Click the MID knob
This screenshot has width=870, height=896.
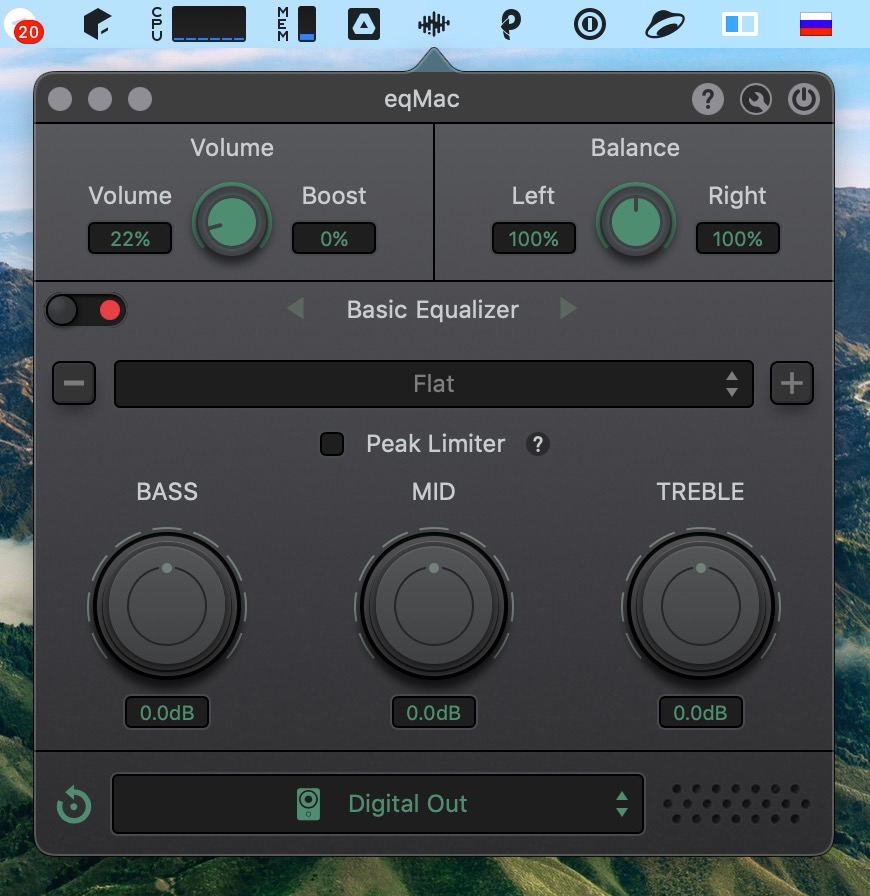(433, 605)
